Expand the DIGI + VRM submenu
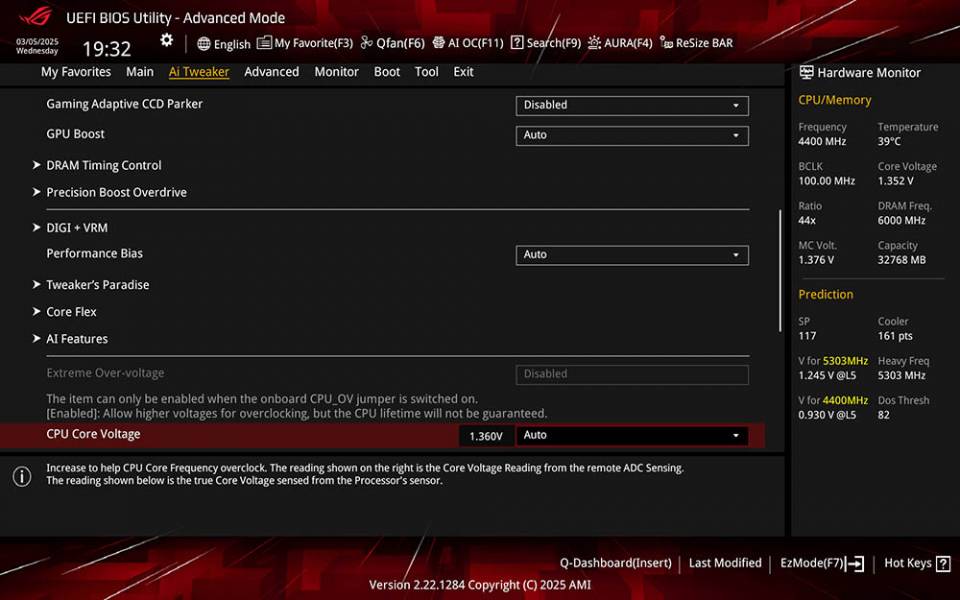 tap(77, 228)
